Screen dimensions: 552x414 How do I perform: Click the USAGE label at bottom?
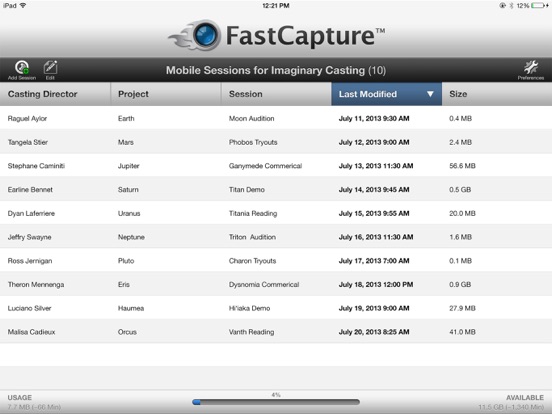point(20,397)
